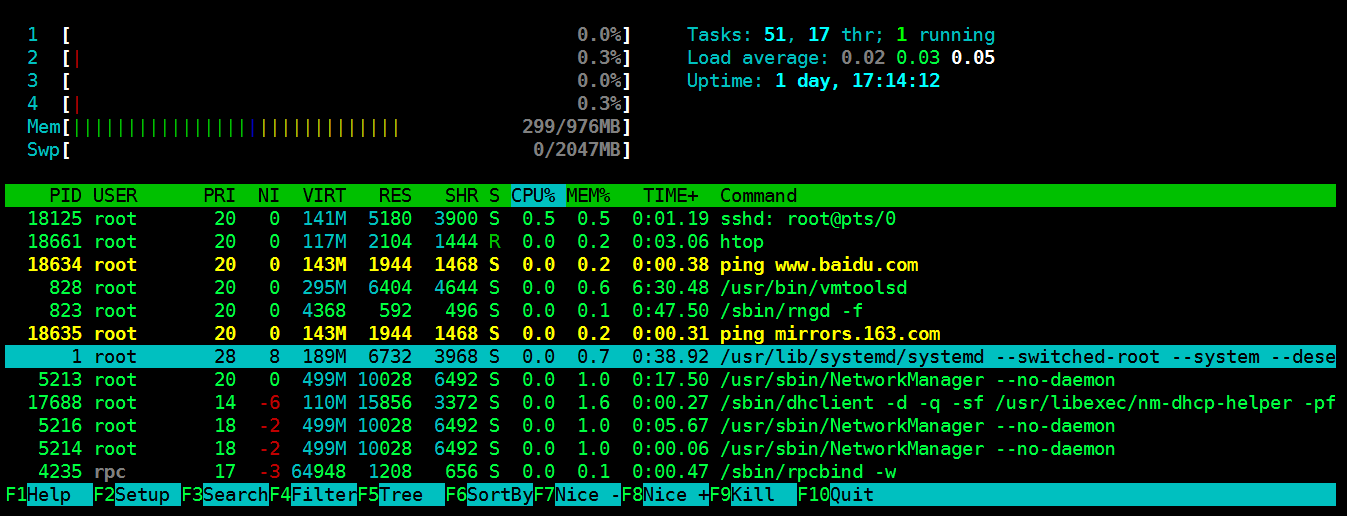Viewport: 1347px width, 516px height.
Task: Toggle F5 Tree view
Action: click(402, 495)
